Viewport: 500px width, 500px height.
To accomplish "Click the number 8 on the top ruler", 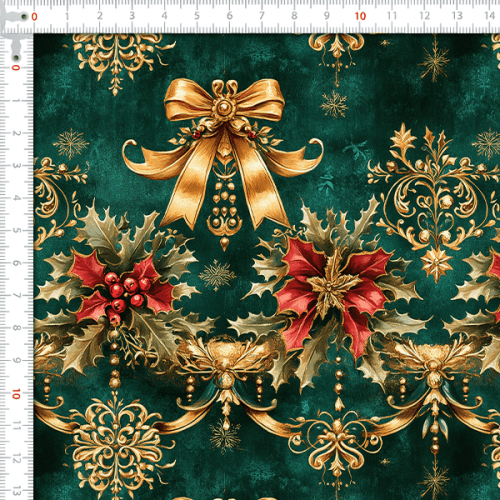I will [294, 16].
